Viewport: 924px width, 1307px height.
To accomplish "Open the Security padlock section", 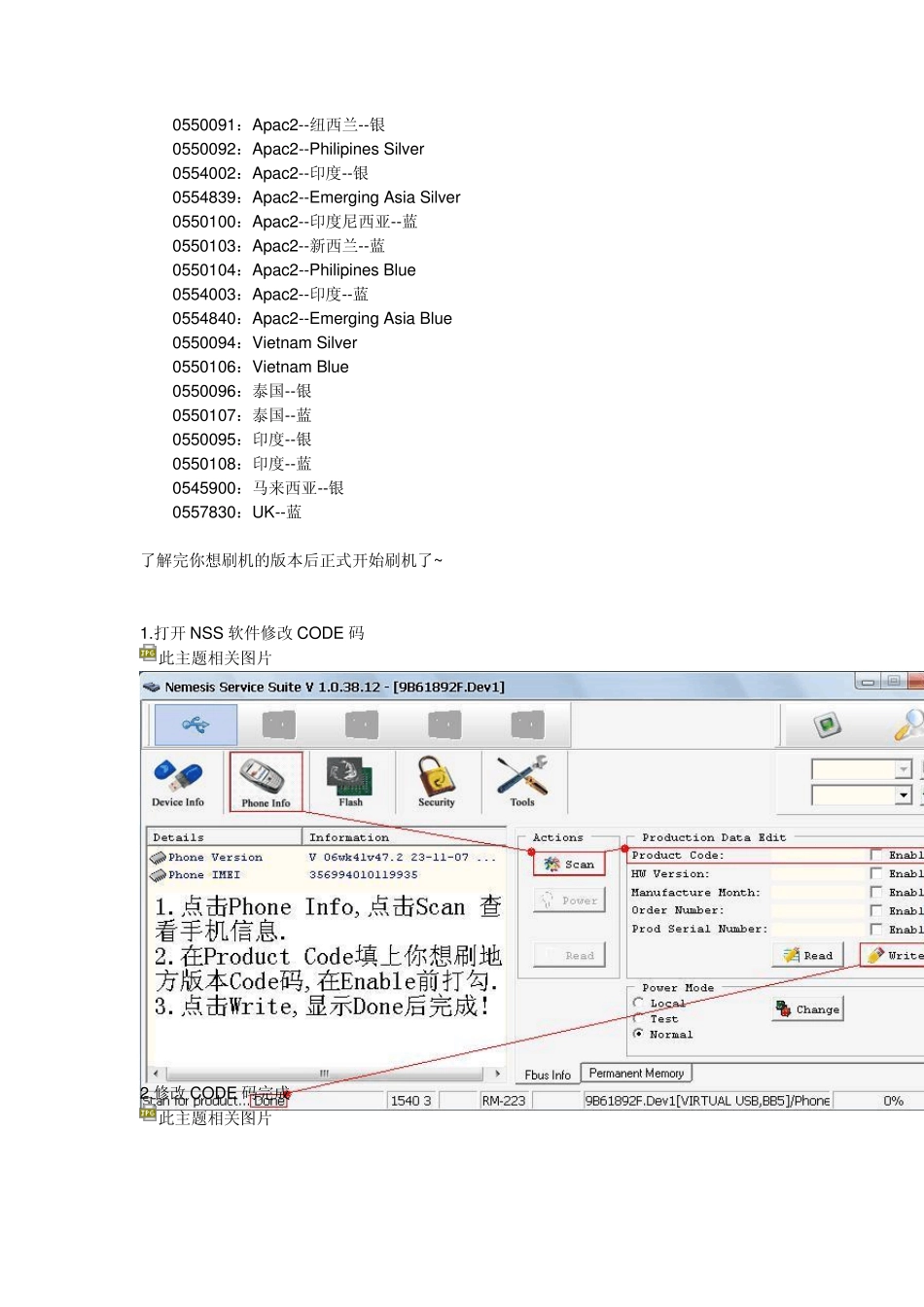I will (x=436, y=782).
